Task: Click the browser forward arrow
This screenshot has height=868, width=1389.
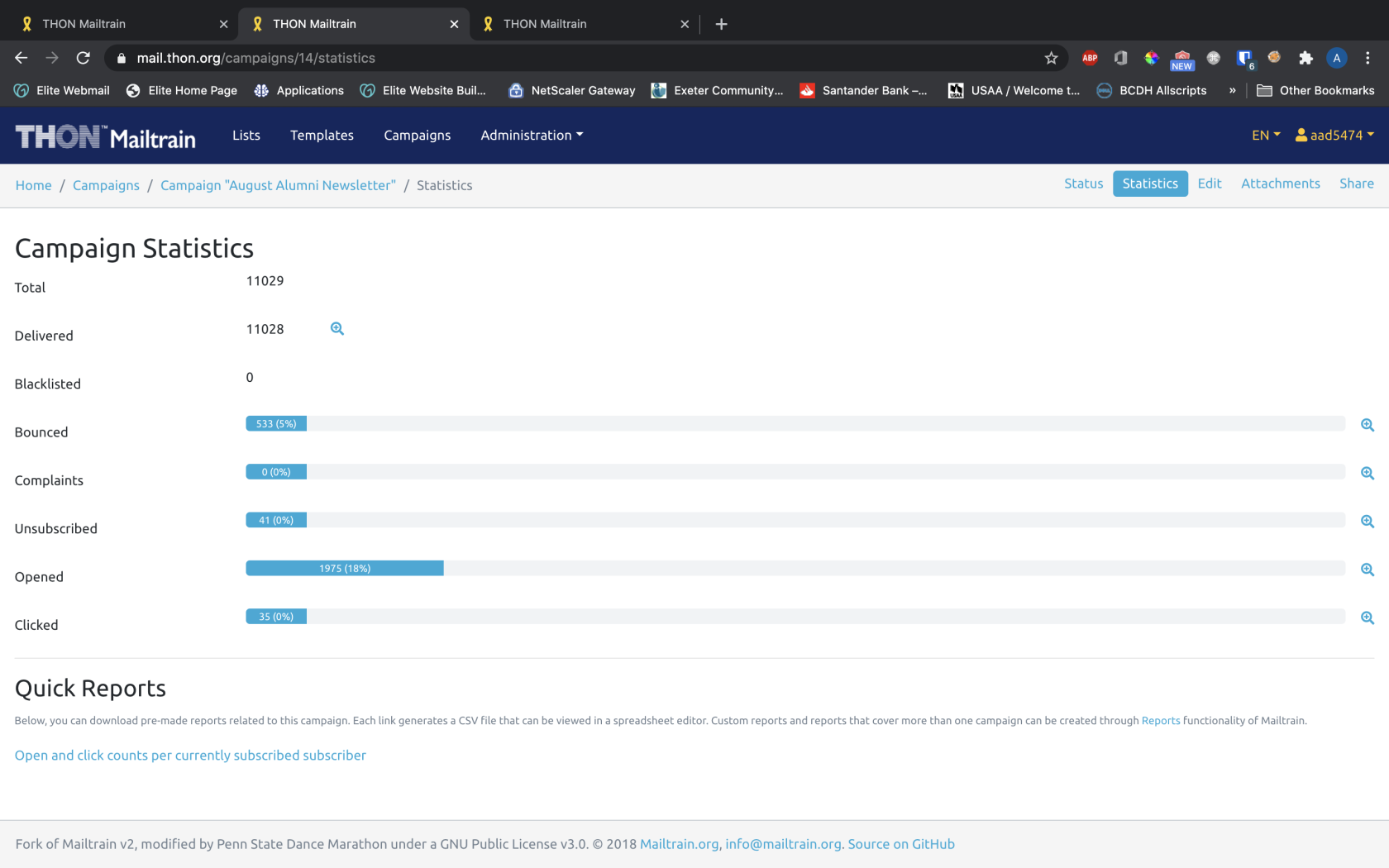Action: tap(52, 58)
